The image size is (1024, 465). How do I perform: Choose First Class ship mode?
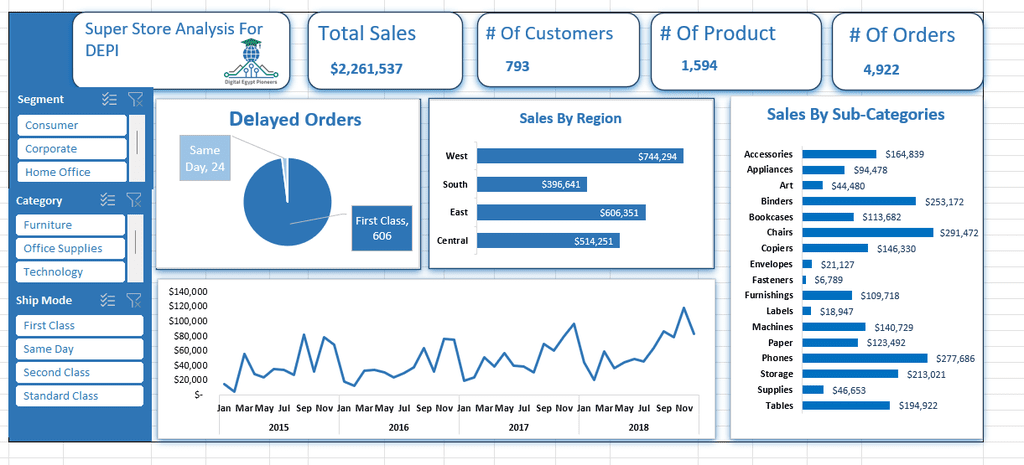pos(79,325)
